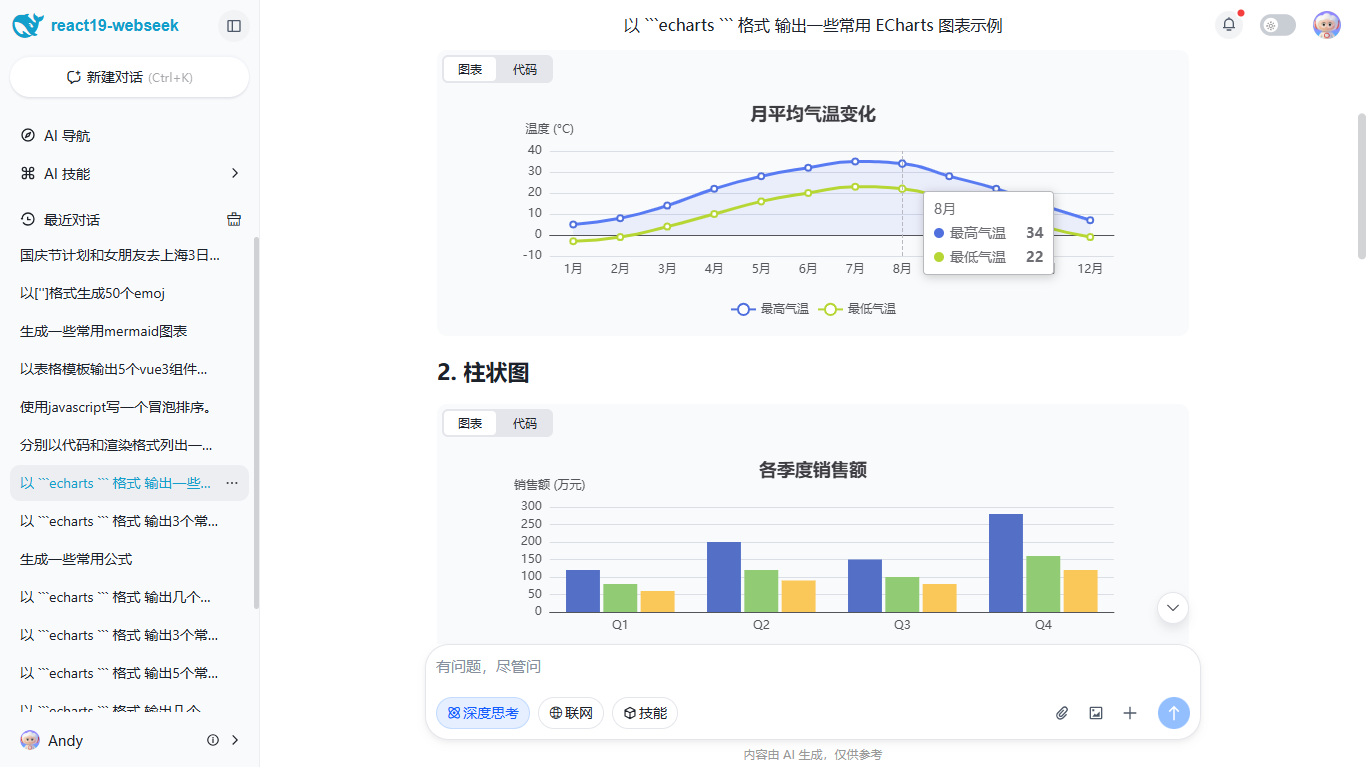Open the 以表格模板输出5个vue3组件 conversation
Screen dimensions: 1366x767
(130, 369)
